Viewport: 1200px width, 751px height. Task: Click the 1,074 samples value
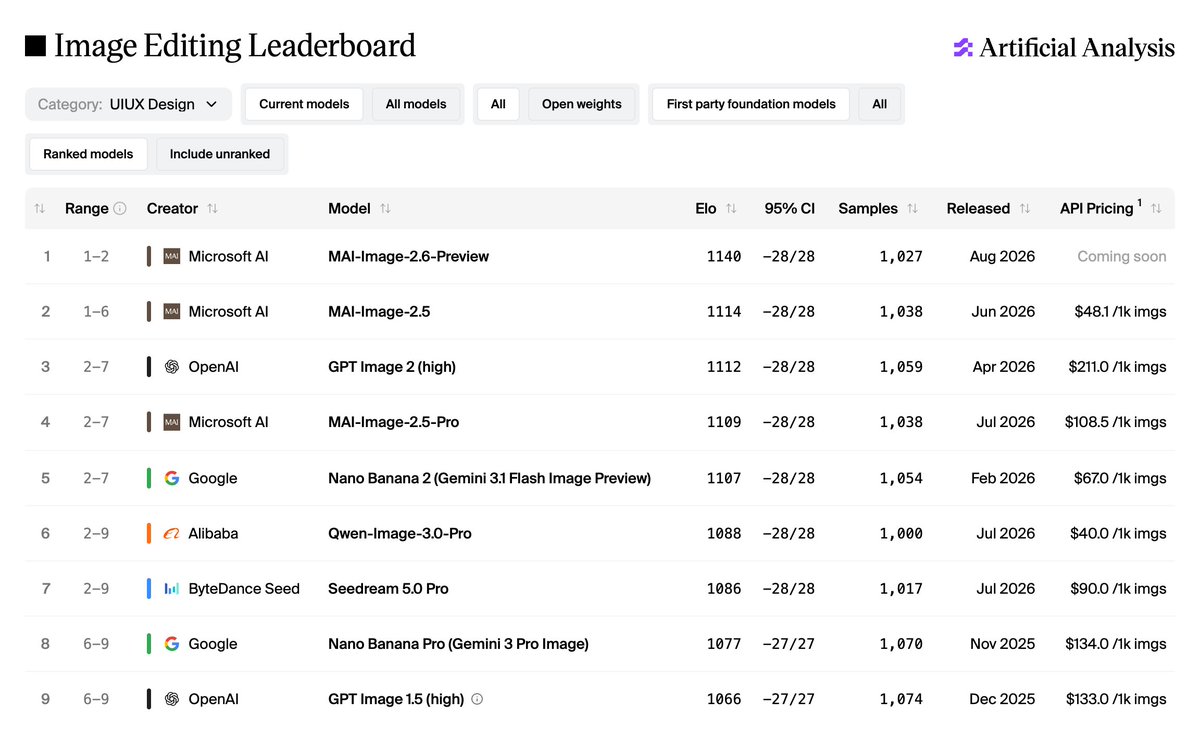(x=901, y=699)
